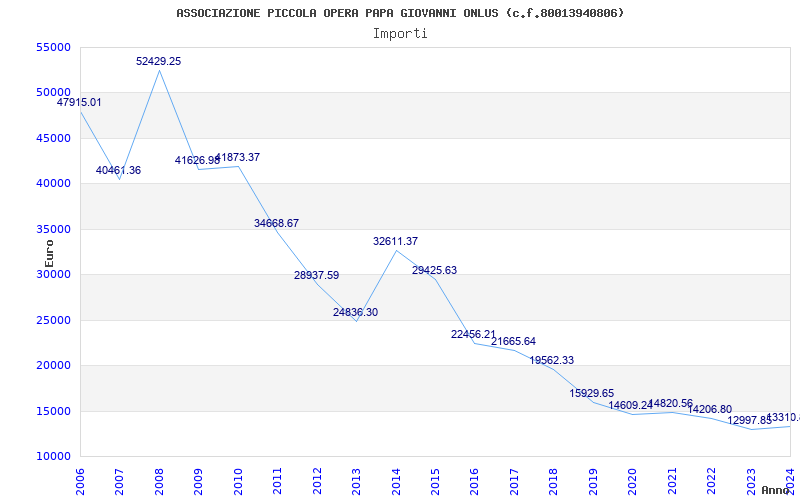Image resolution: width=800 pixels, height=500 pixels.
Task: Click the 25000 y-axis label
Action: click(54, 320)
